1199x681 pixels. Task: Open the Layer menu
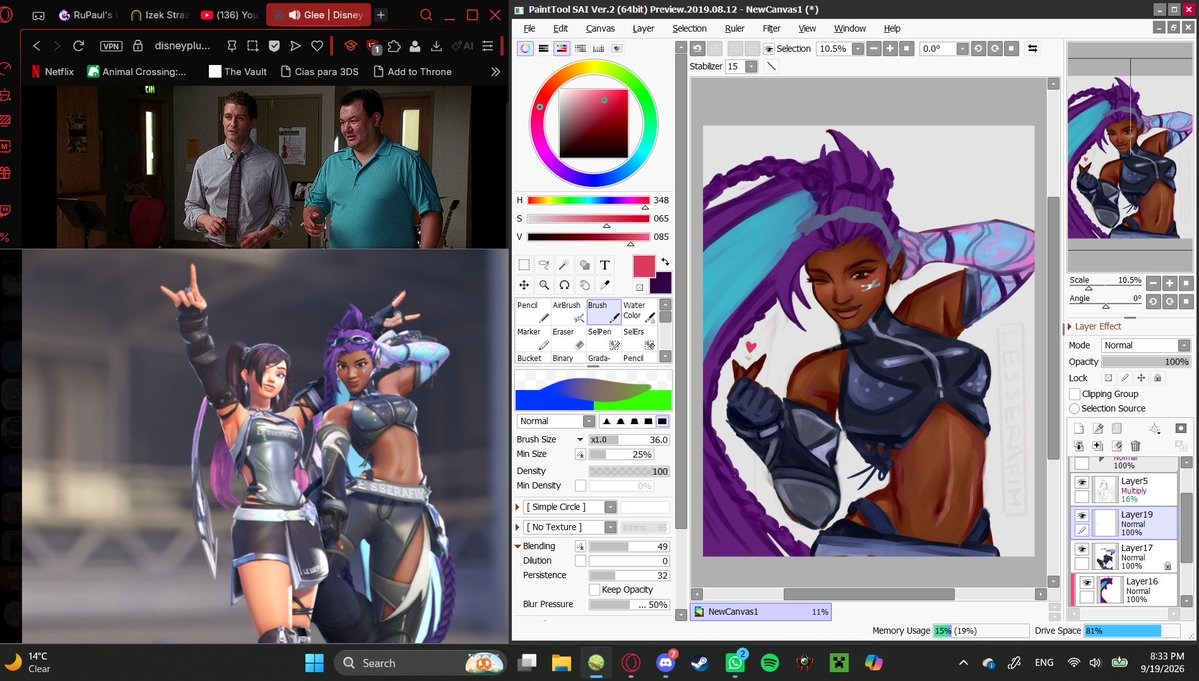coord(643,28)
